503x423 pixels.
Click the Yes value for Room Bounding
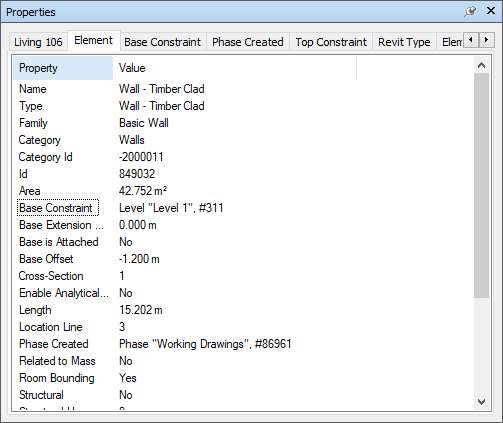(x=128, y=378)
